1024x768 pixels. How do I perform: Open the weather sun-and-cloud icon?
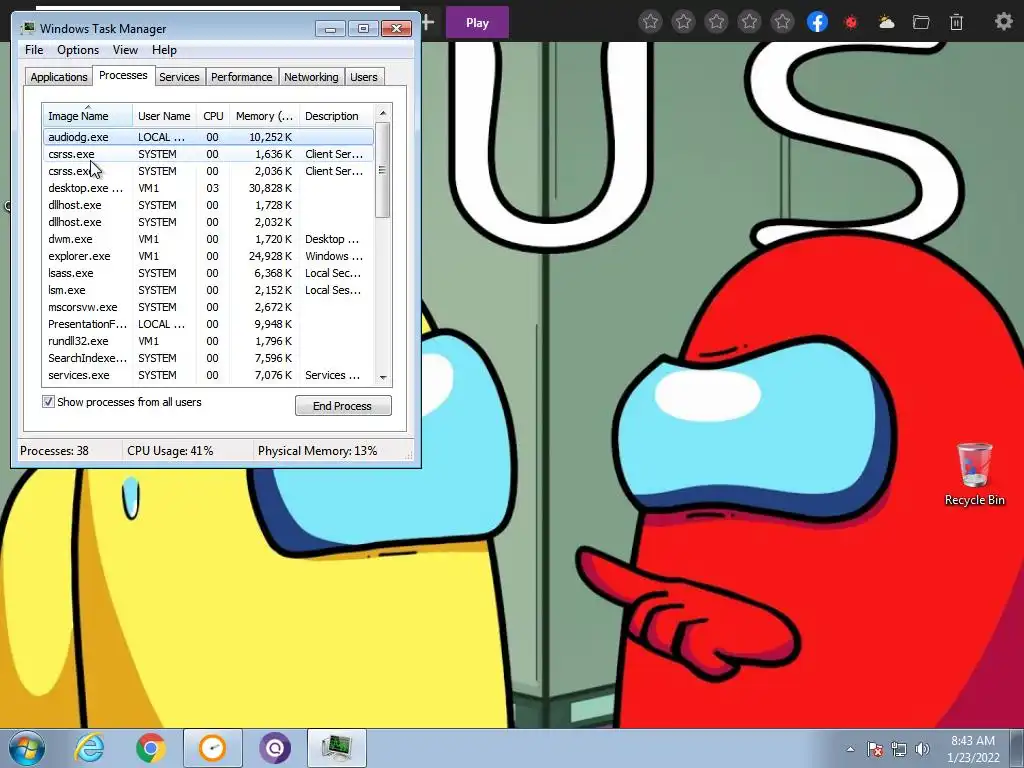point(886,23)
